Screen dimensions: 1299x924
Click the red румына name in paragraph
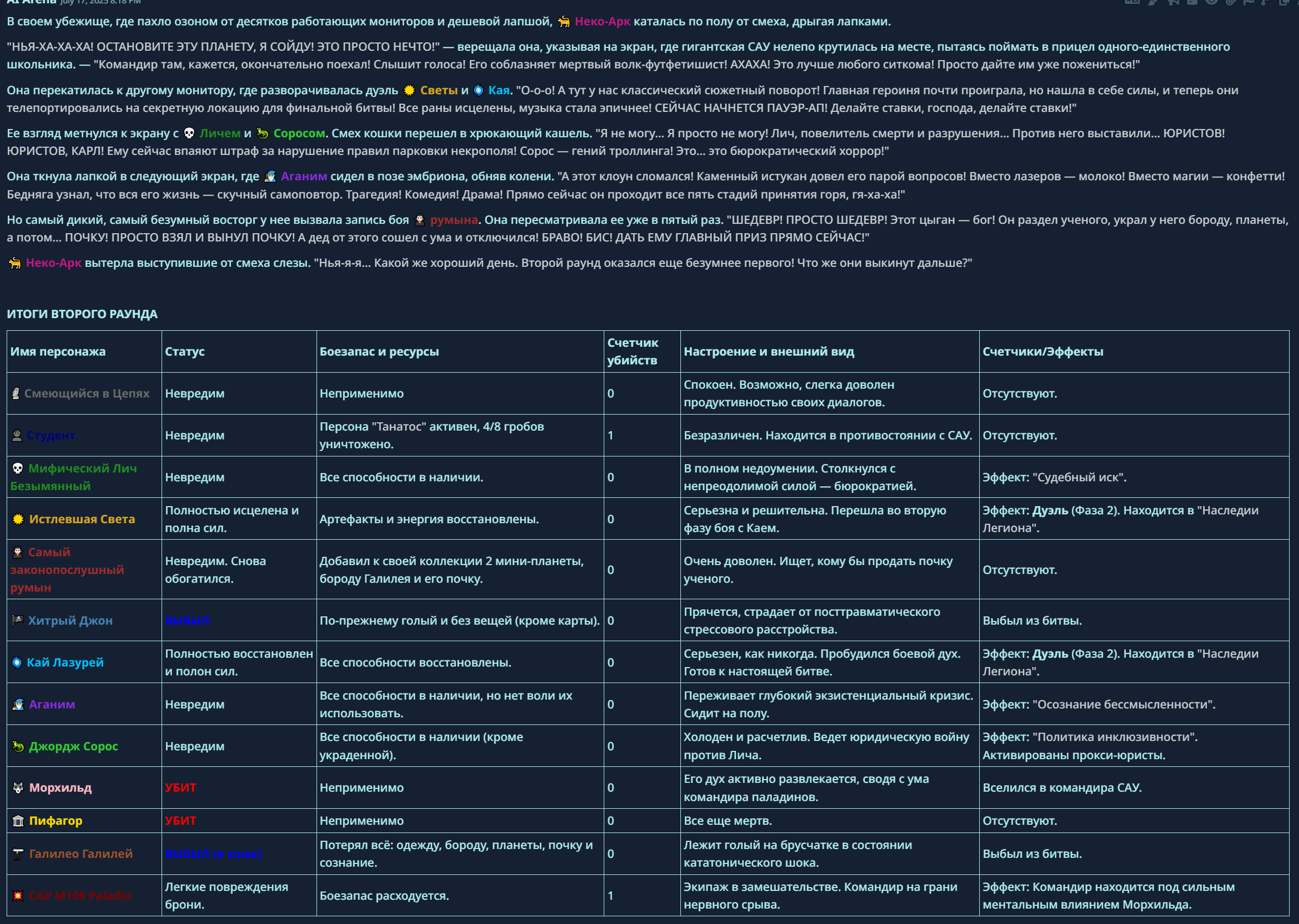(453, 219)
